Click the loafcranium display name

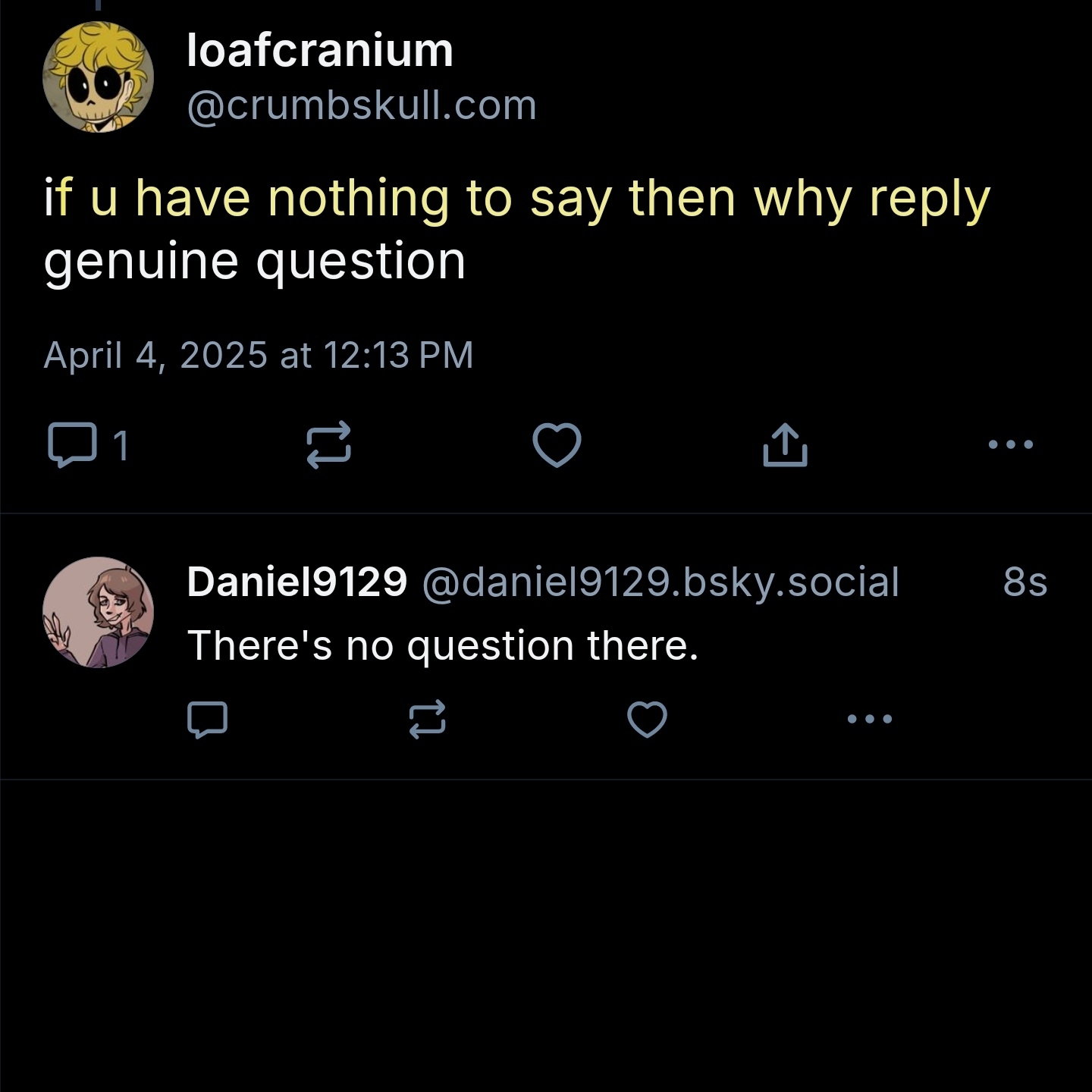coord(320,51)
